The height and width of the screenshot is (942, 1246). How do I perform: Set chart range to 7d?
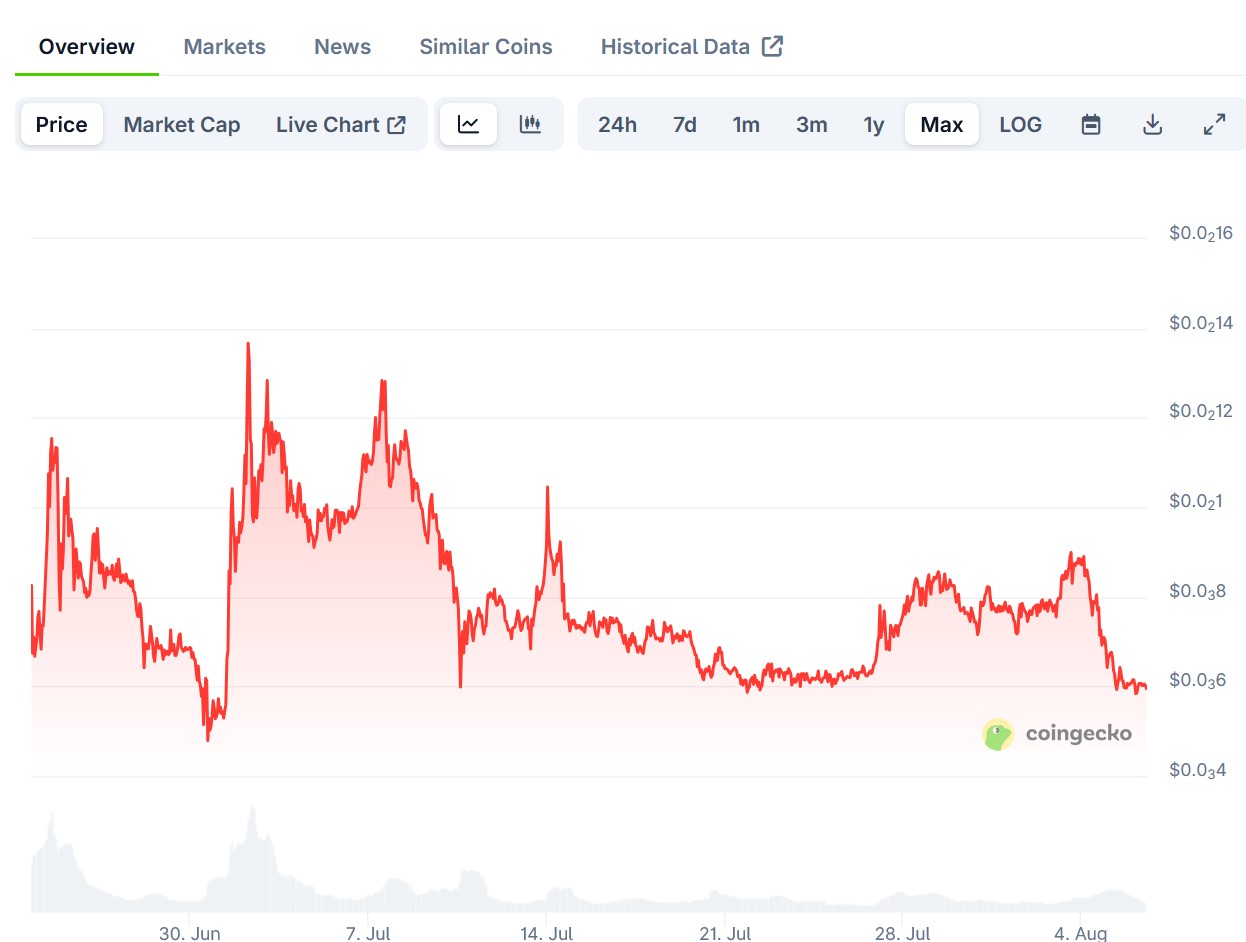point(685,125)
